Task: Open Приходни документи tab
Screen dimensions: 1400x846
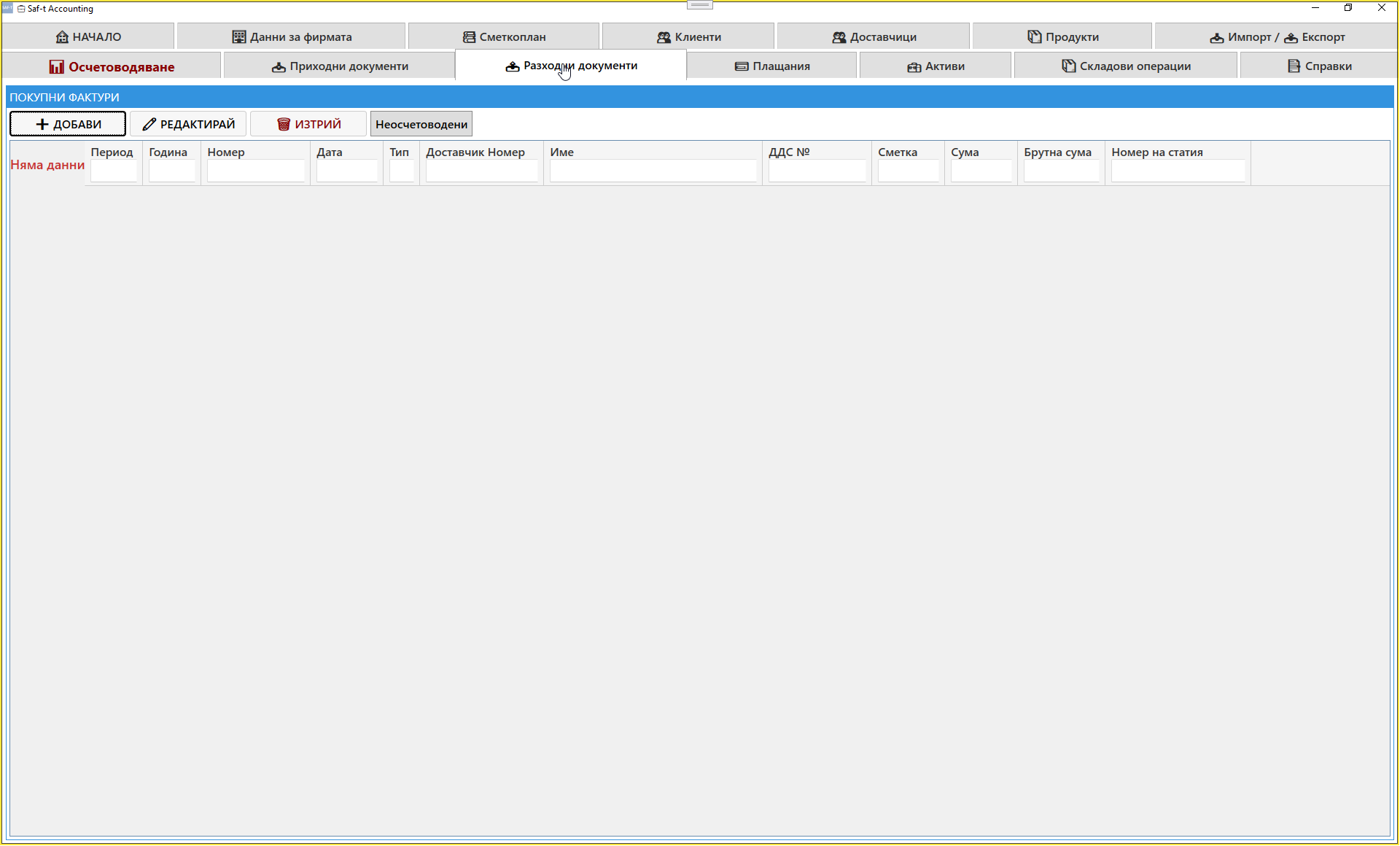Action: pyautogui.click(x=339, y=66)
